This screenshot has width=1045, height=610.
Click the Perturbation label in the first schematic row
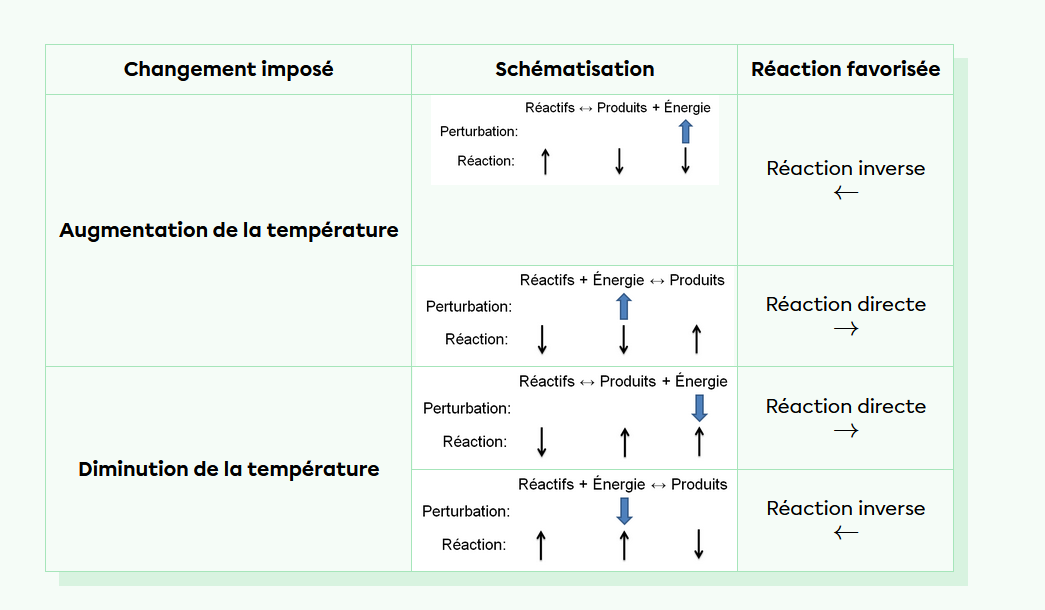[479, 131]
